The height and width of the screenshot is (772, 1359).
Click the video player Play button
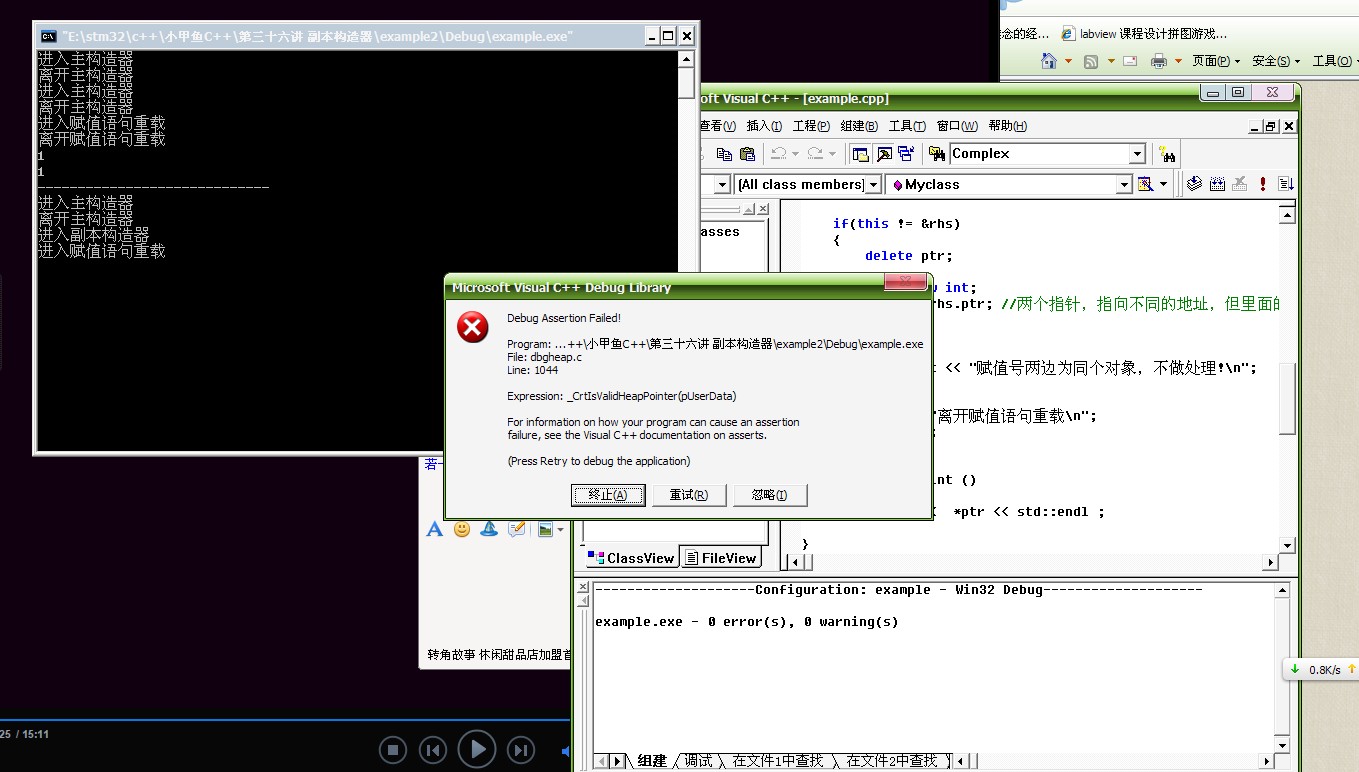click(x=477, y=749)
